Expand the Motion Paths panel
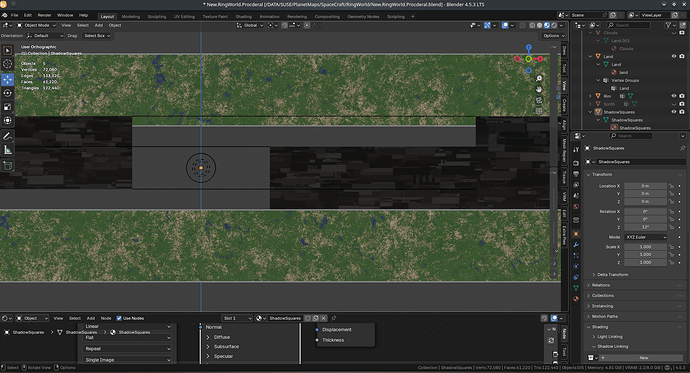690x373 pixels. coord(636,316)
